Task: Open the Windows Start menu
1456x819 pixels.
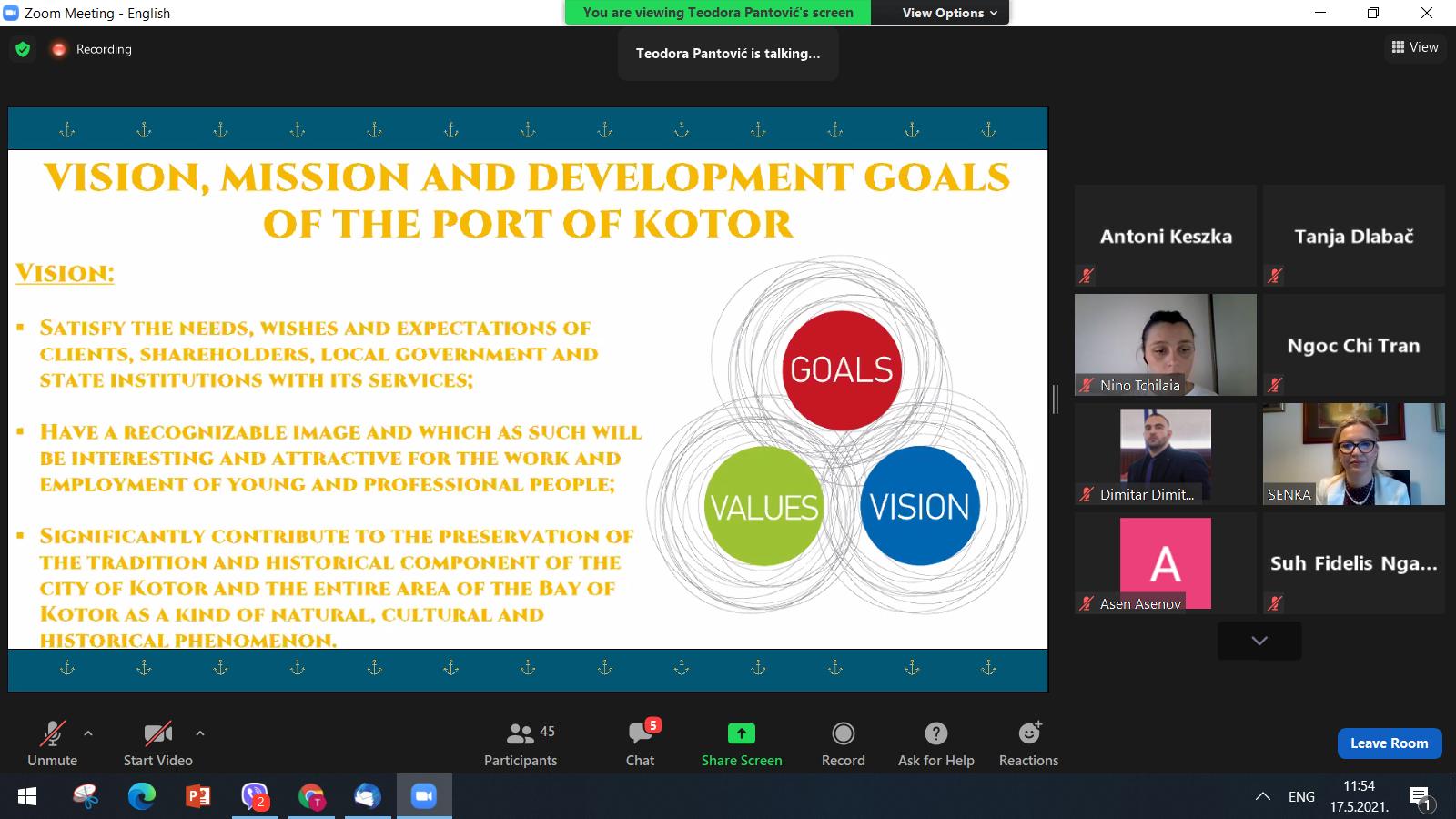Action: pos(27,797)
